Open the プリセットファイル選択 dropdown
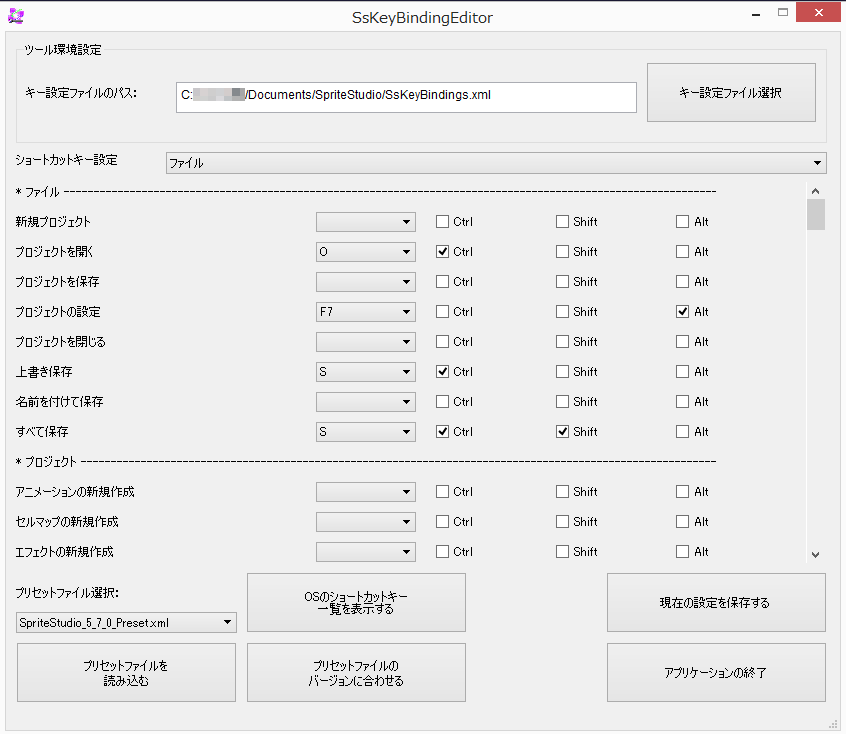The image size is (846, 734). coord(126,623)
